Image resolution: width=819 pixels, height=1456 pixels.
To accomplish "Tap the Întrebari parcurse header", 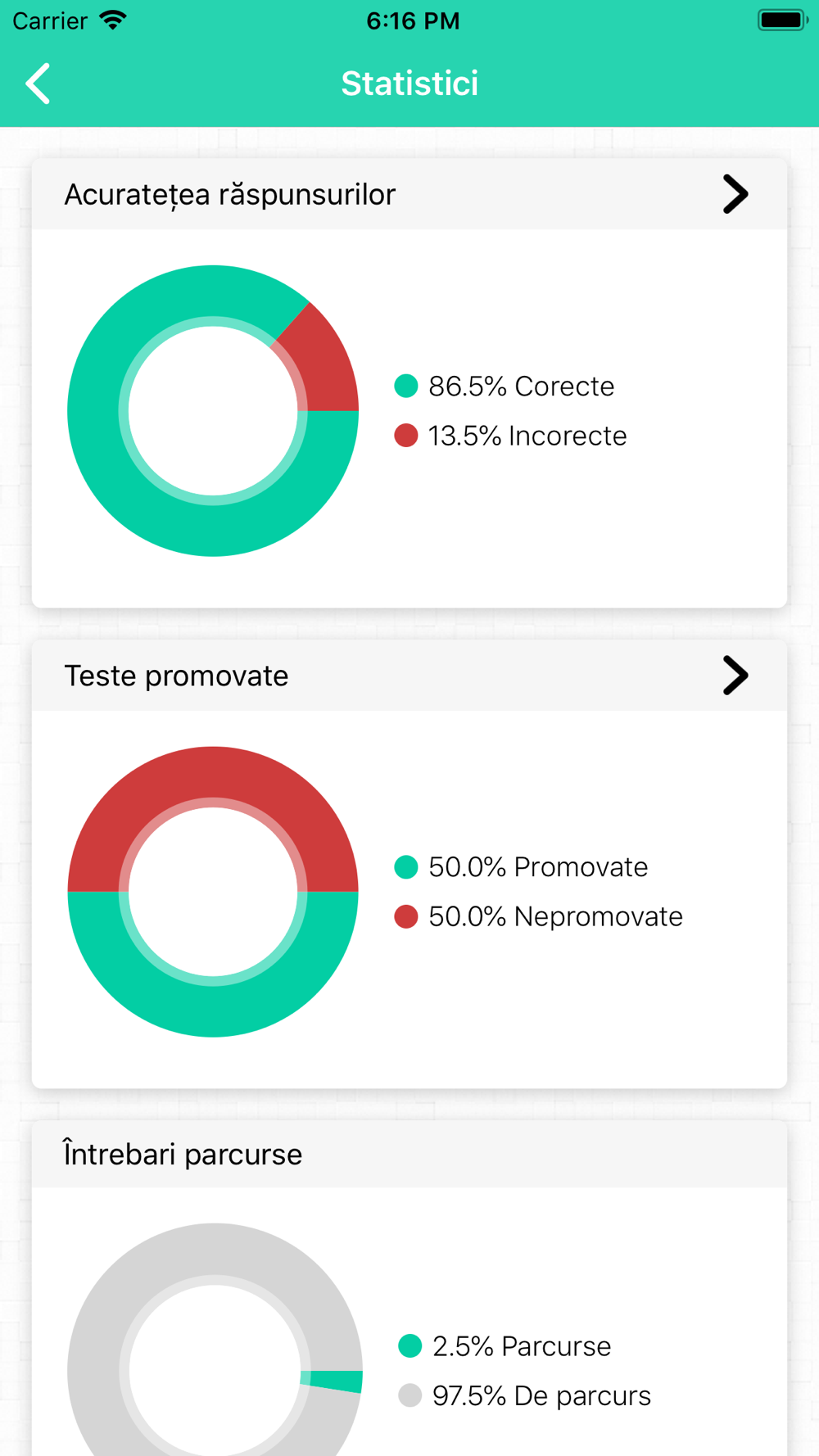I will tap(183, 1155).
